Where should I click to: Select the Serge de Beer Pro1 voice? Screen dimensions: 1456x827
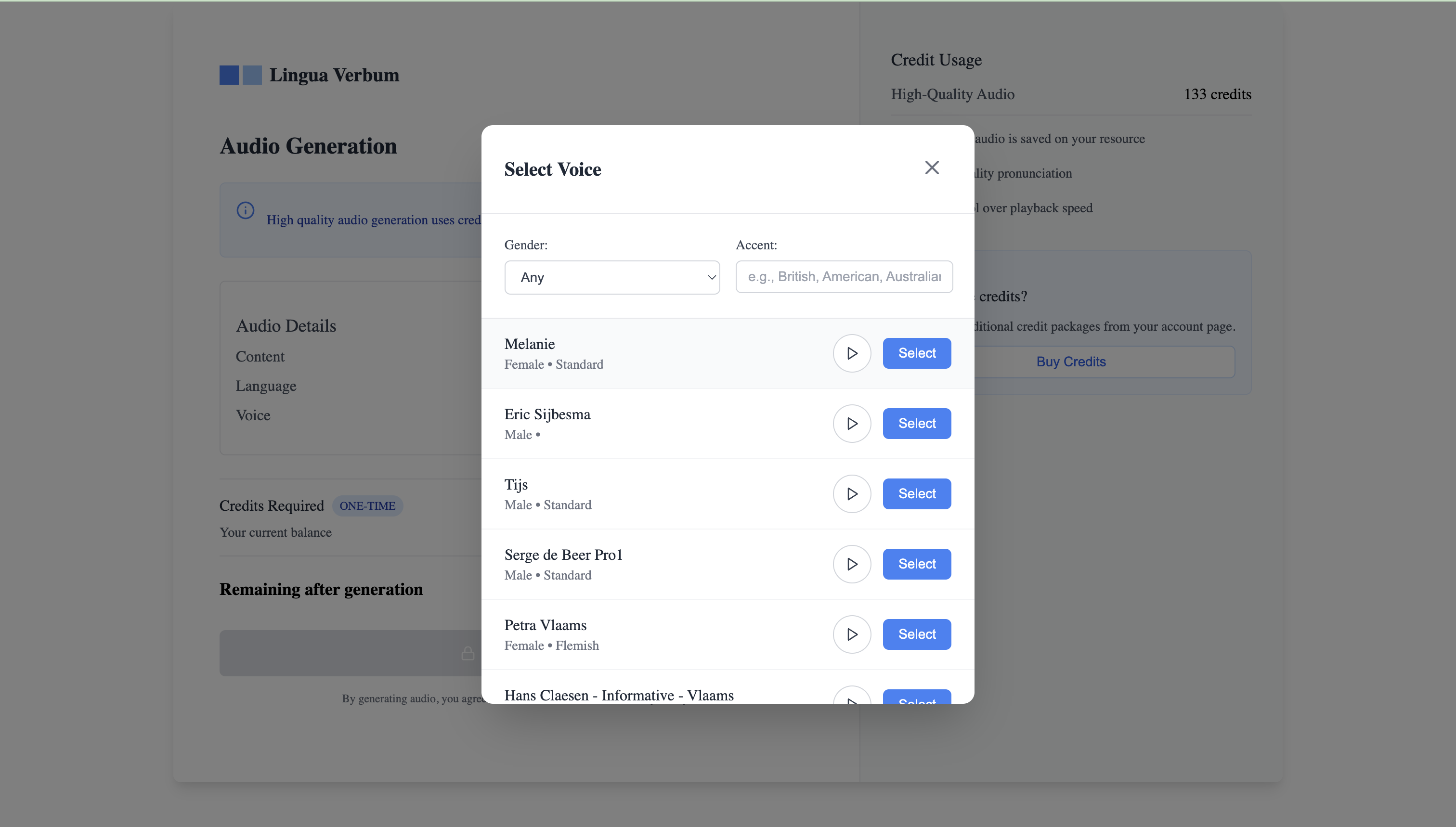[916, 565]
